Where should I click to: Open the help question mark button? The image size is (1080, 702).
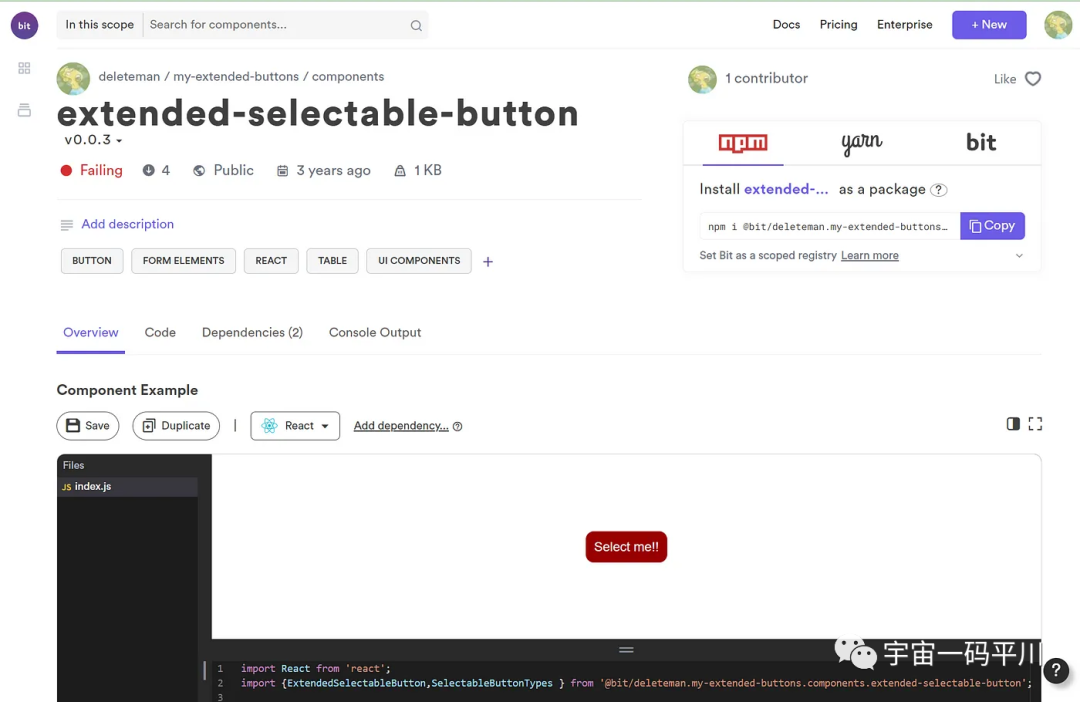[x=1057, y=671]
